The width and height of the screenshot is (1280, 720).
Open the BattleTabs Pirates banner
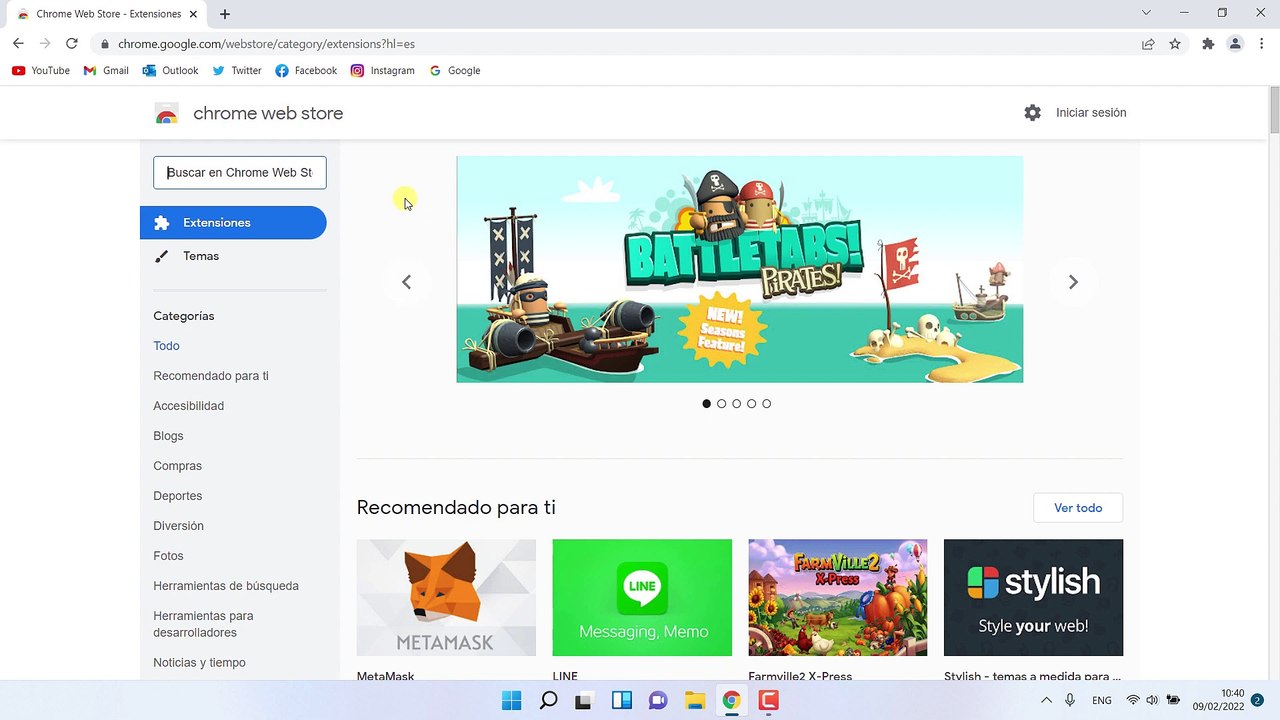pos(740,269)
